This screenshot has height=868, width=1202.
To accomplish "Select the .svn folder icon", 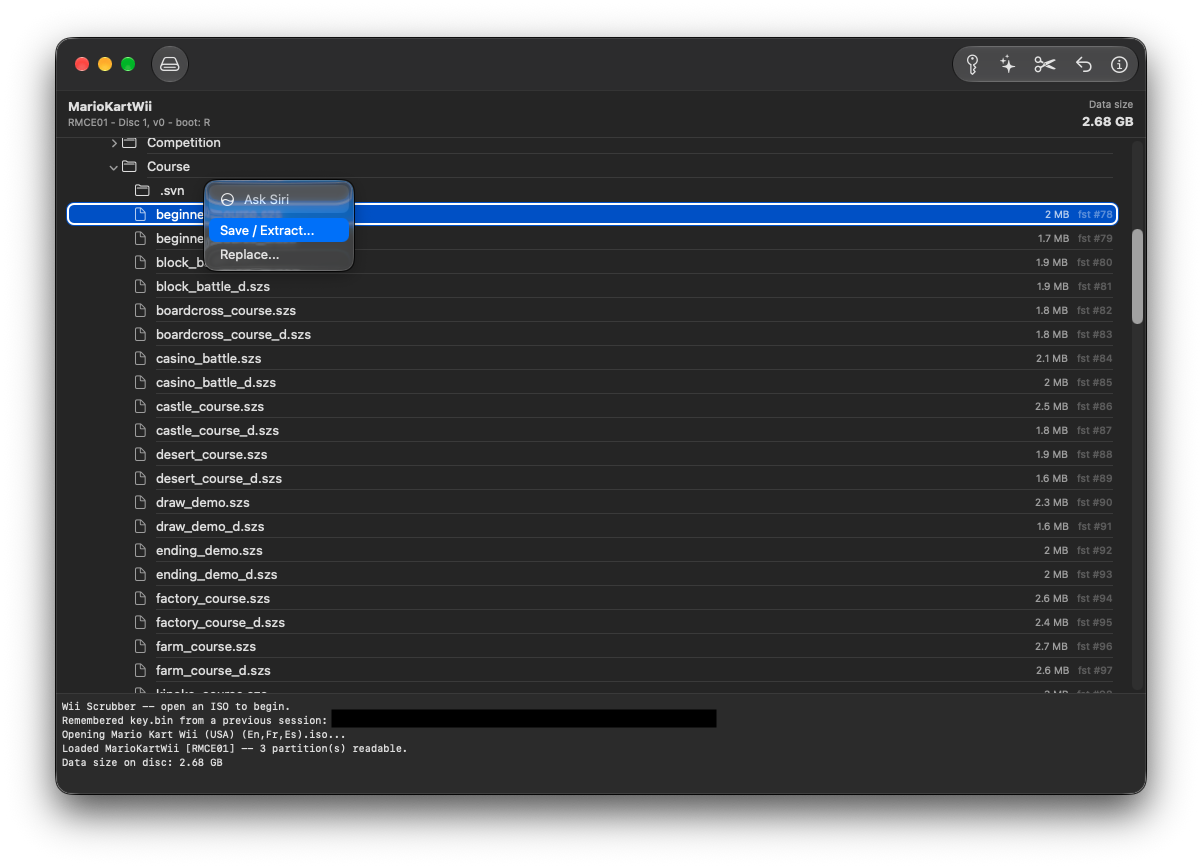I will click(x=141, y=191).
